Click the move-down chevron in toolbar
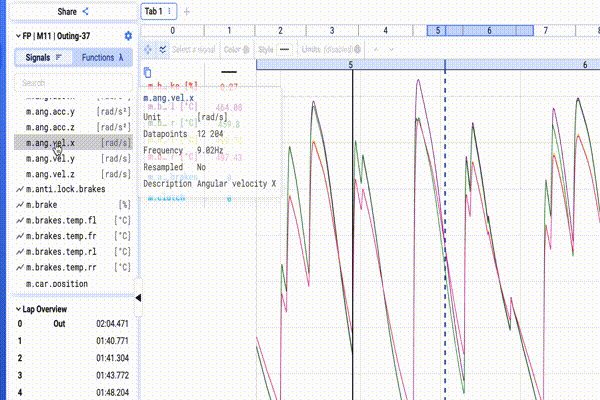The height and width of the screenshot is (400, 600). click(391, 49)
